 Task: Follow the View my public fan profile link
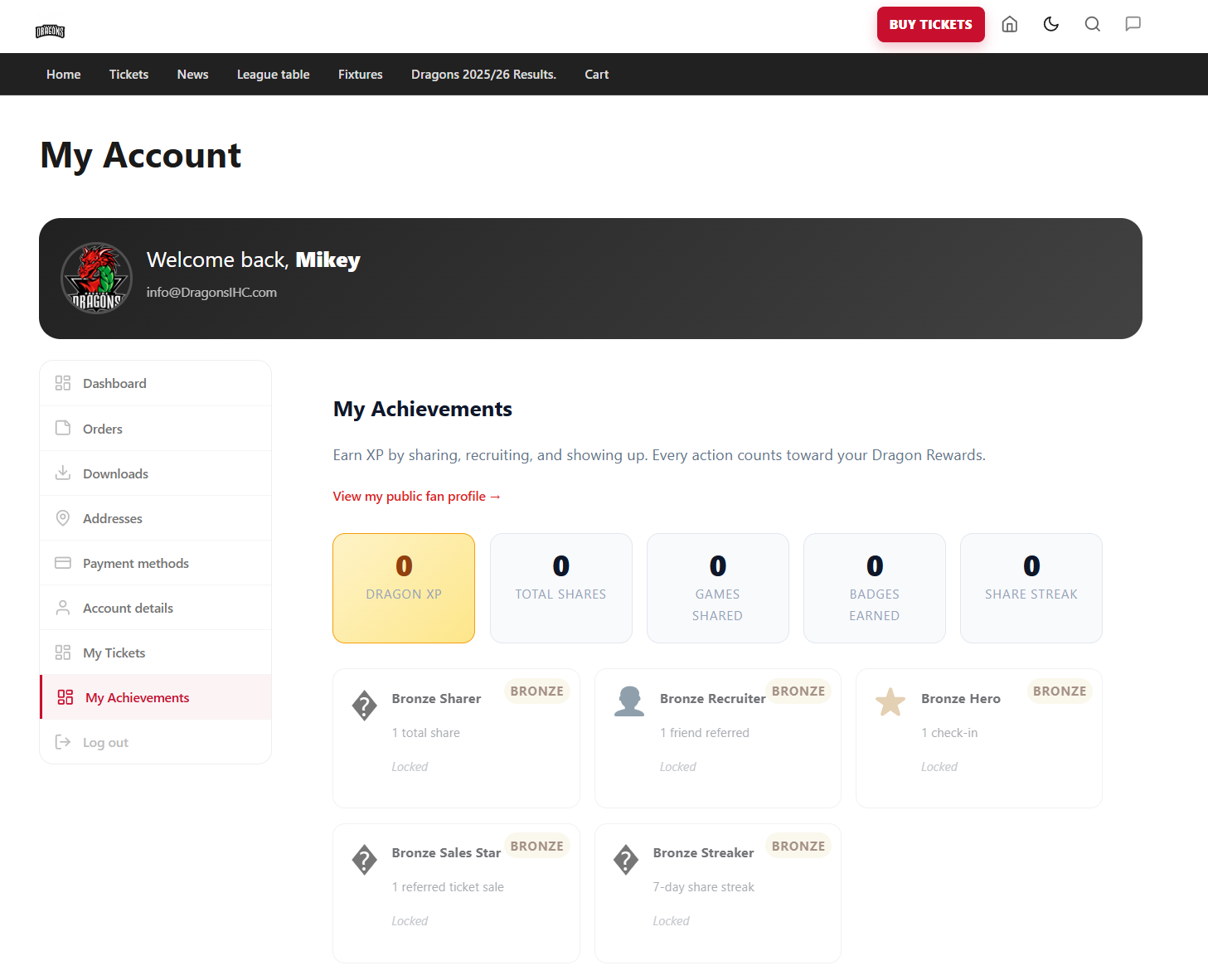tap(416, 496)
